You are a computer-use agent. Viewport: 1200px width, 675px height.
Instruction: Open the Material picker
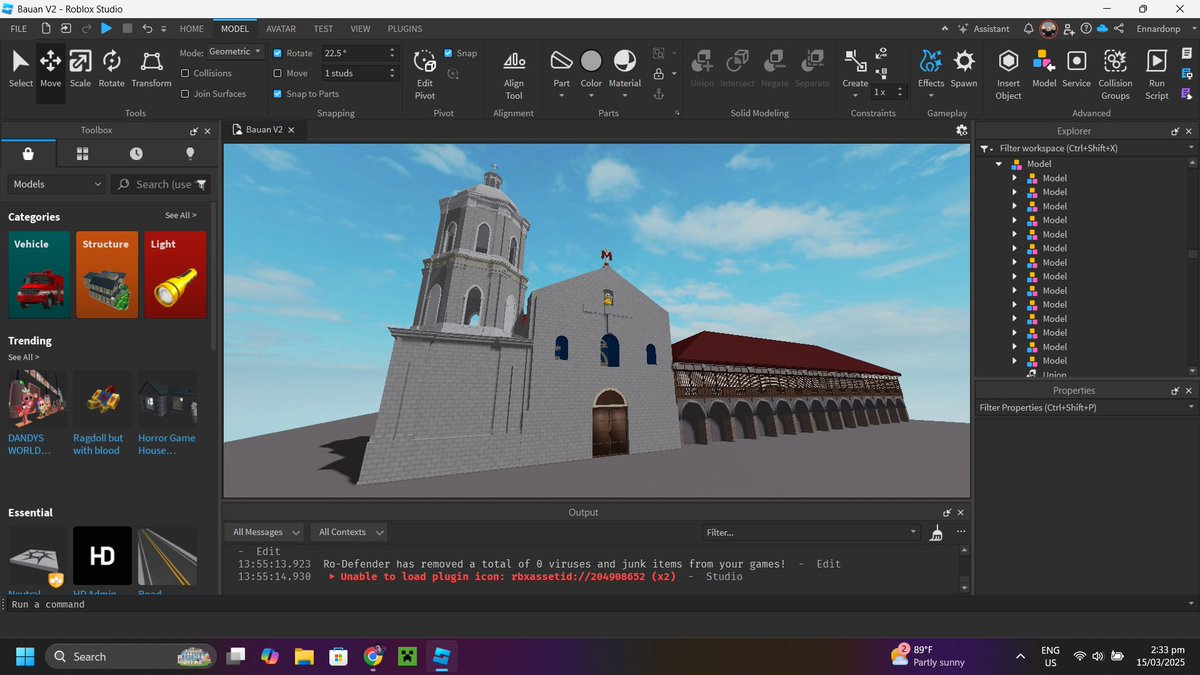(x=625, y=73)
